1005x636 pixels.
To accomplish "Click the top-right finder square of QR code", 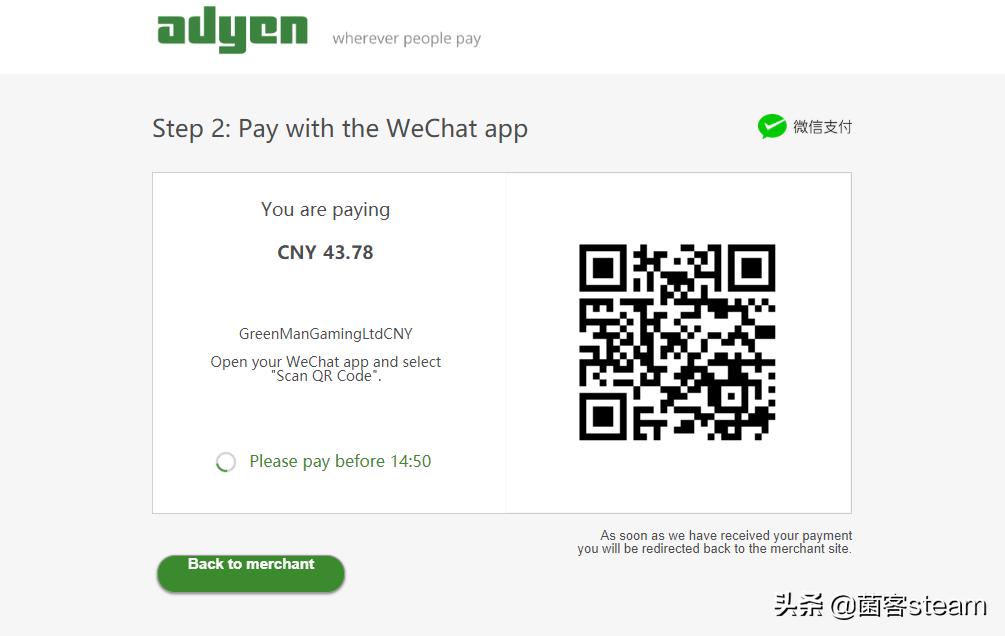I will click(x=751, y=267).
